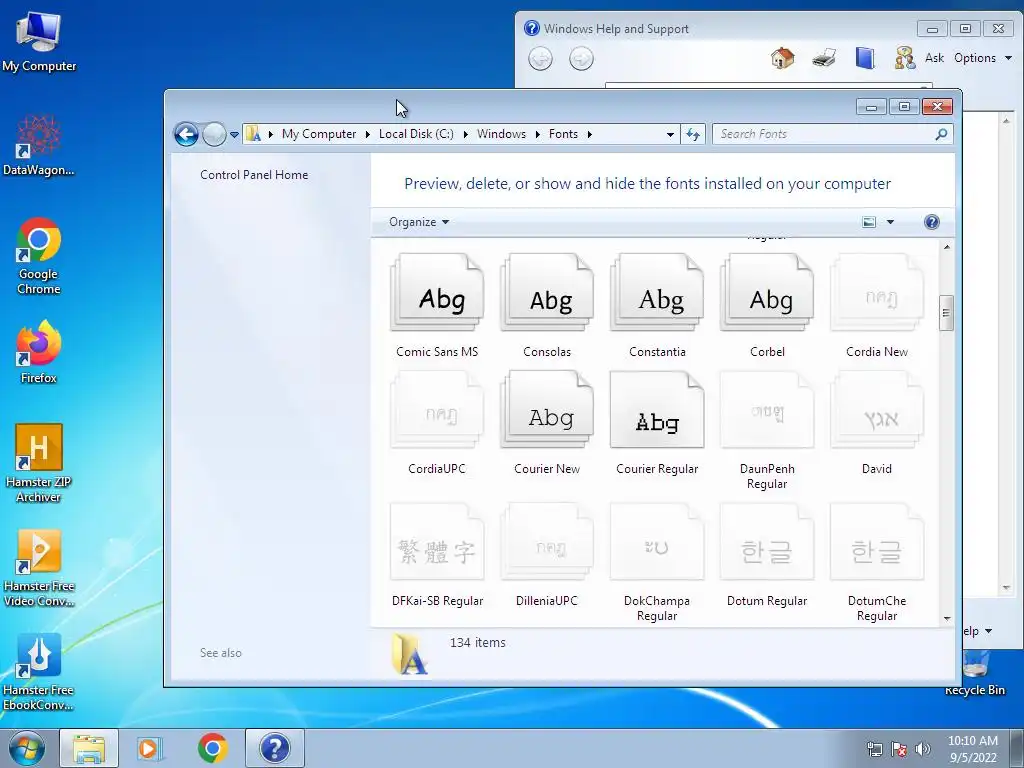Click the taskbar clock showing 10:10 AM

973,749
